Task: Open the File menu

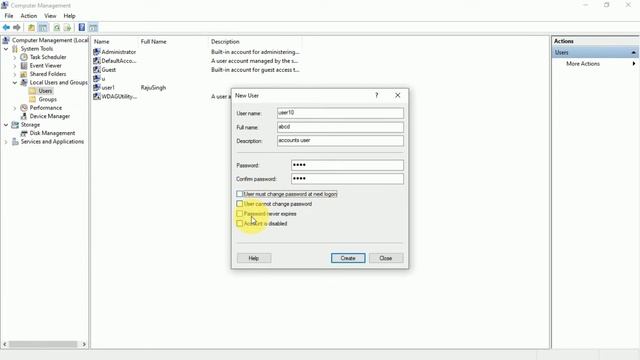Action: [9, 16]
